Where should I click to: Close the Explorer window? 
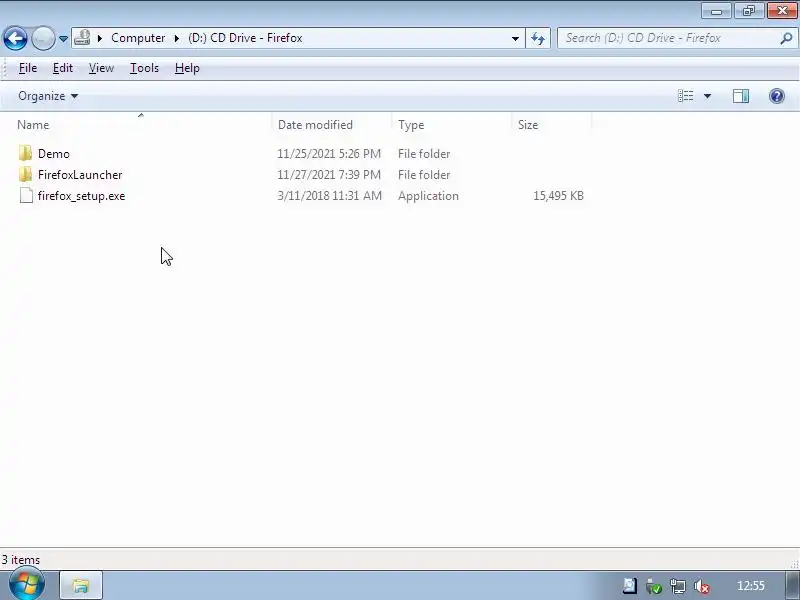click(782, 11)
